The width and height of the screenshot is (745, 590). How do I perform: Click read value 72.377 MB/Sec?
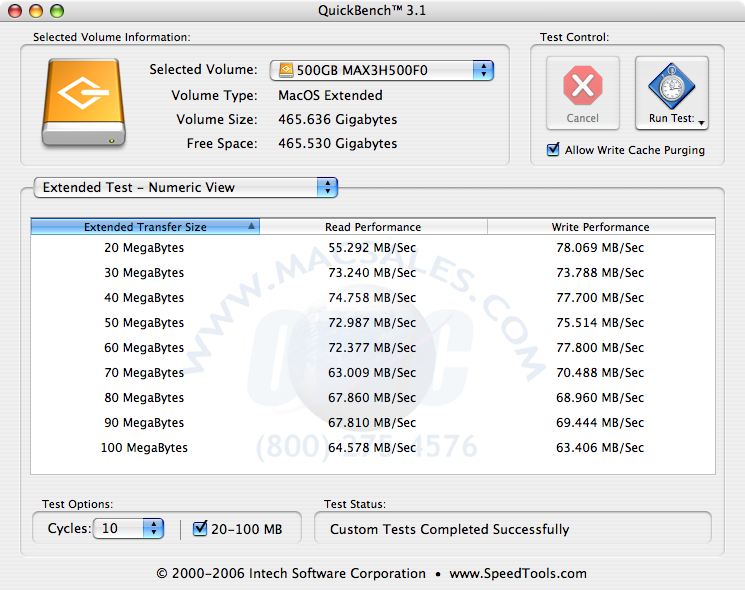click(x=372, y=348)
